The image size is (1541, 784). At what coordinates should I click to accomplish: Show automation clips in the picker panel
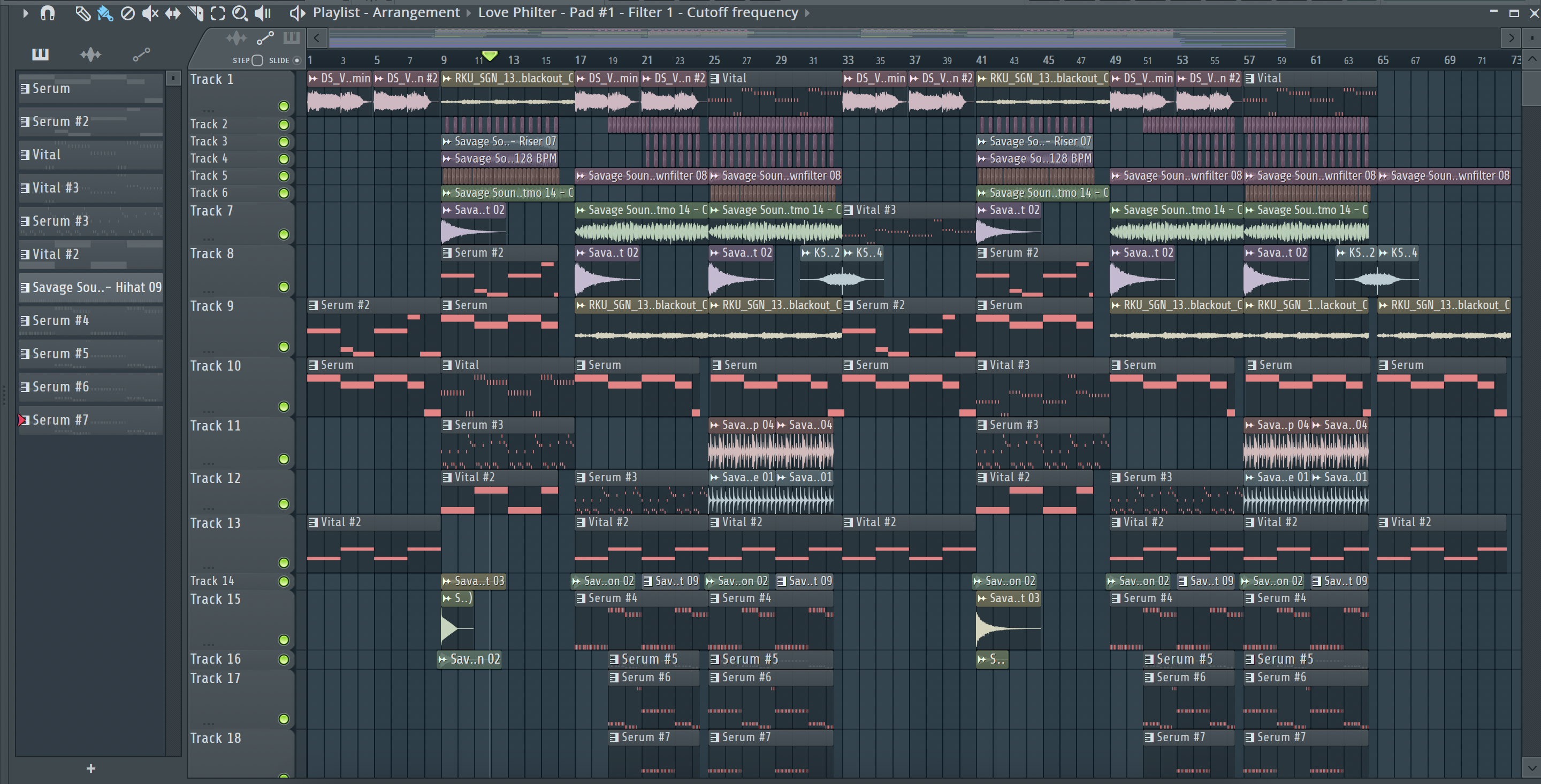pos(141,55)
